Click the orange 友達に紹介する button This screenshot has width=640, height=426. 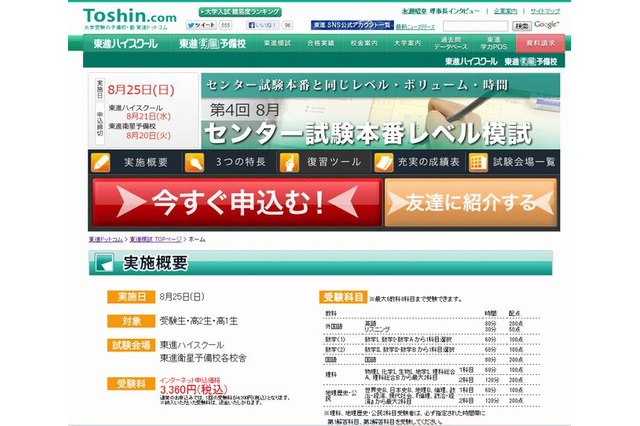[471, 202]
